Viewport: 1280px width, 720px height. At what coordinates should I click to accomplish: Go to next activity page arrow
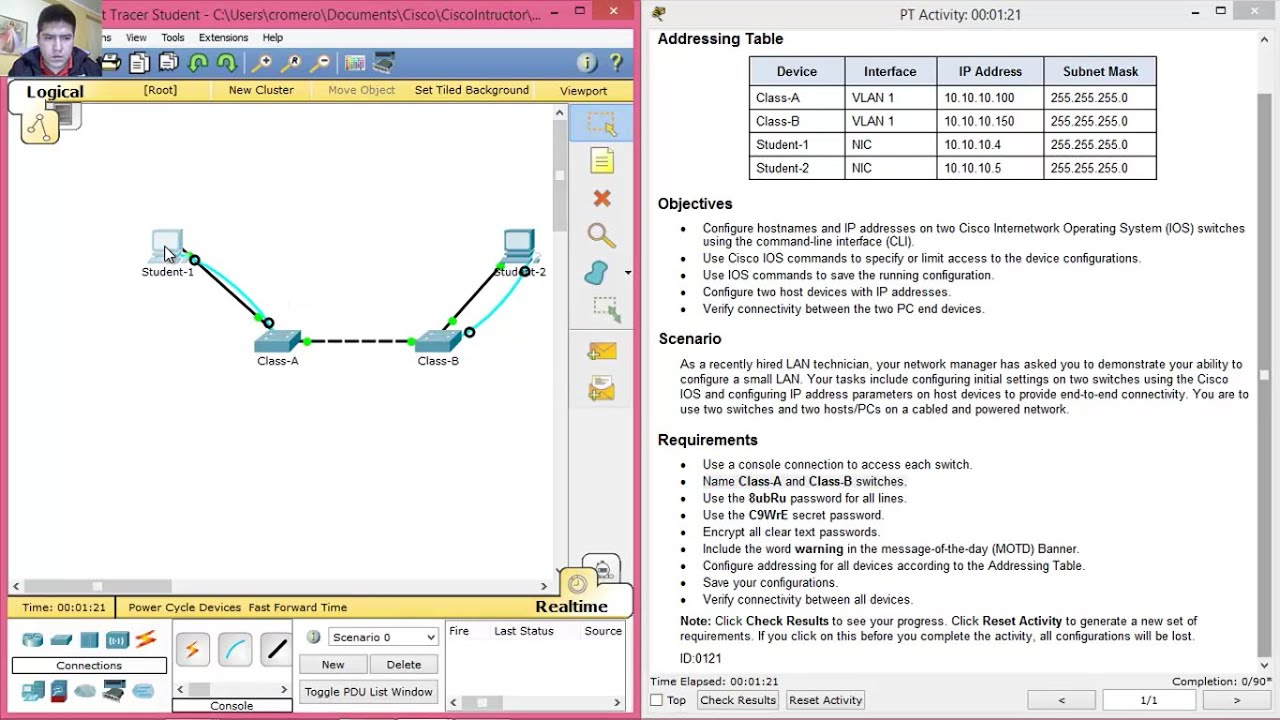[x=1237, y=700]
